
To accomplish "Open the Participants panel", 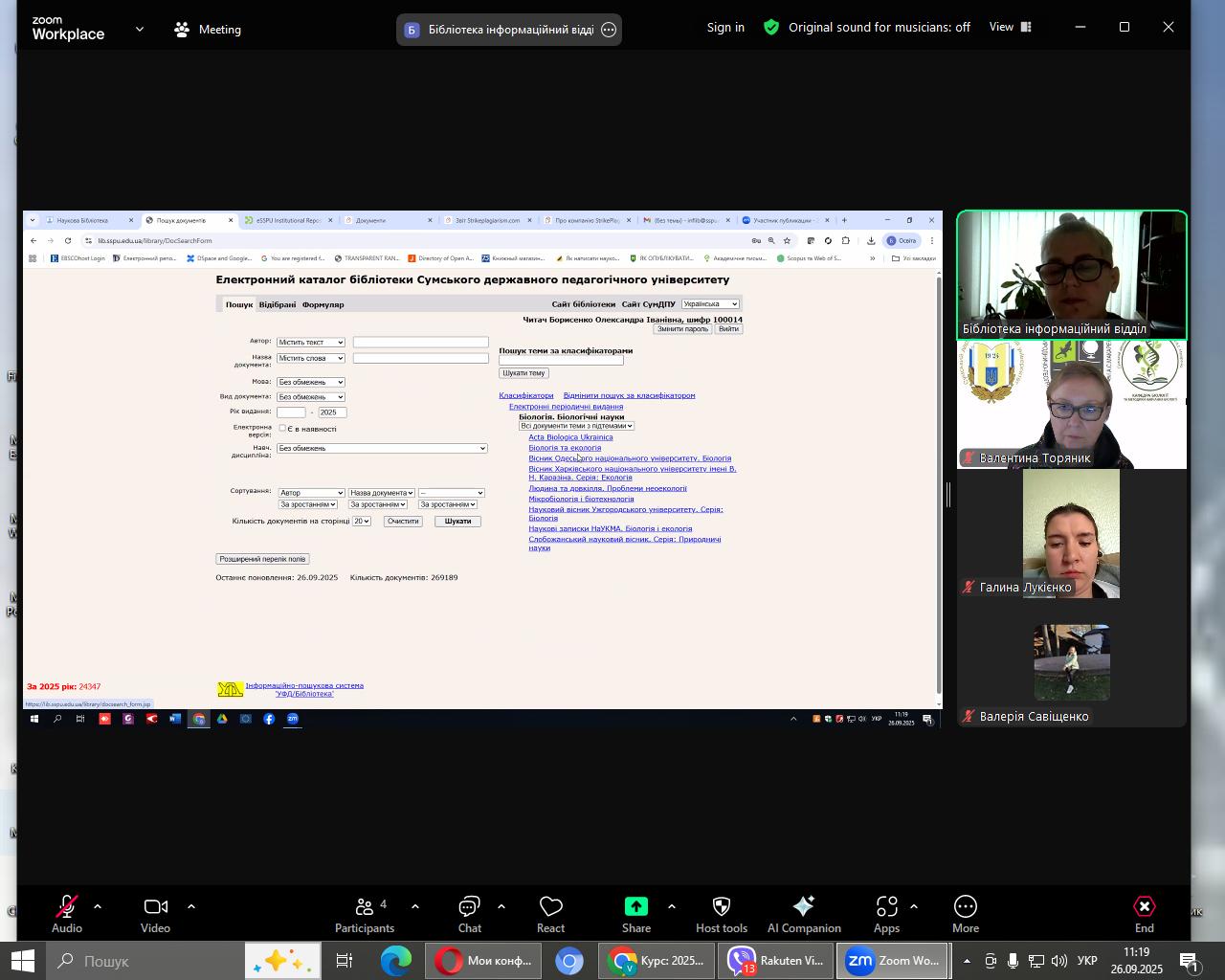I will pos(364,907).
